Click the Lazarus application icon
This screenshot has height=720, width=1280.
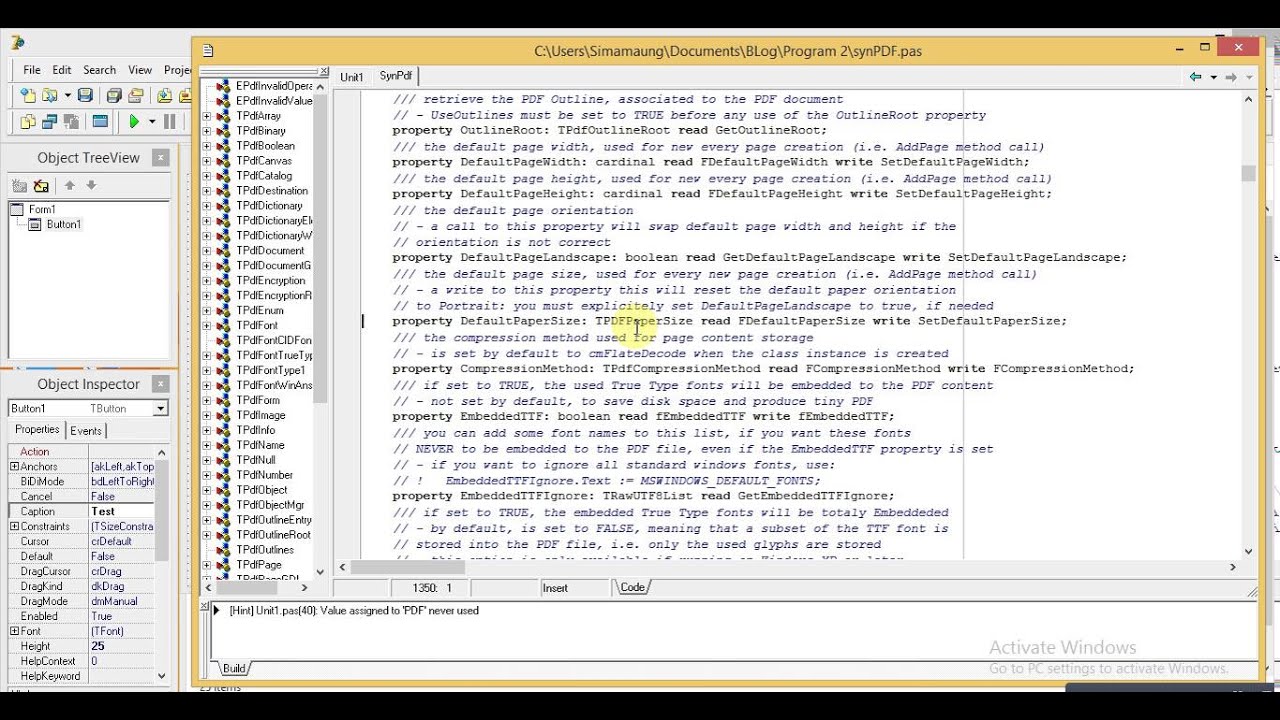17,42
